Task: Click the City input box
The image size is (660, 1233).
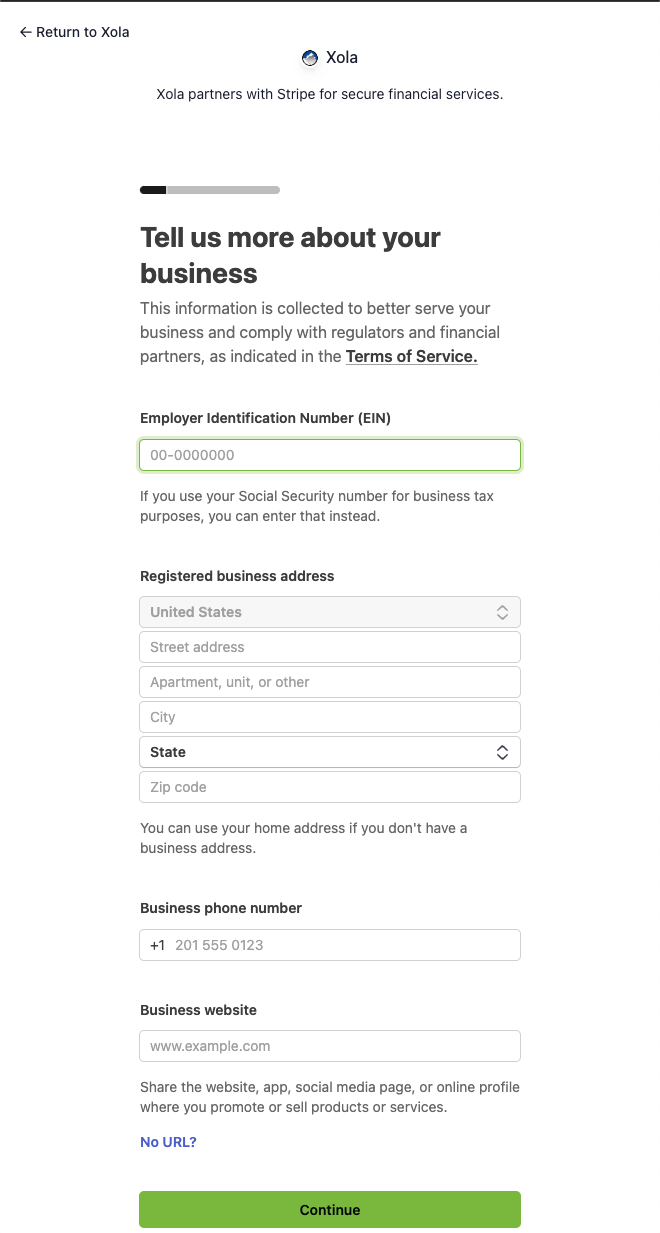Action: [x=330, y=717]
